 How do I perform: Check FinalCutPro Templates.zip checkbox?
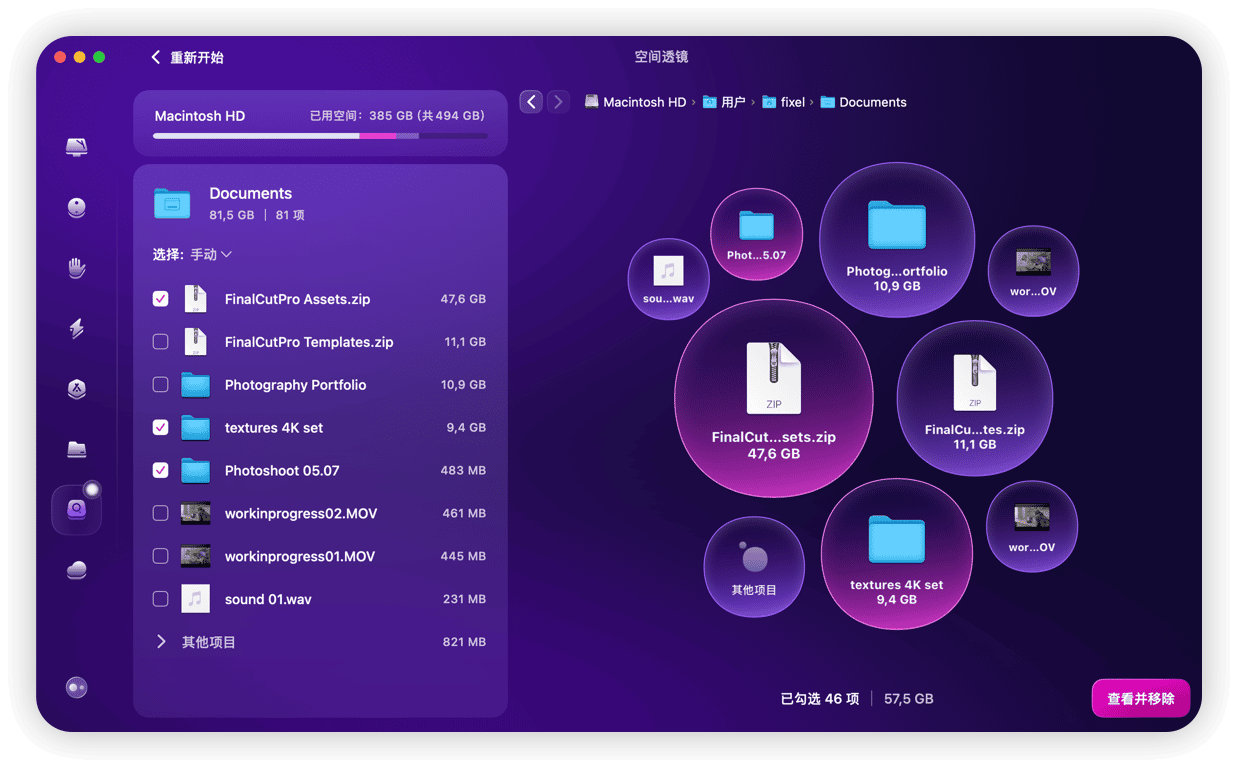click(160, 342)
